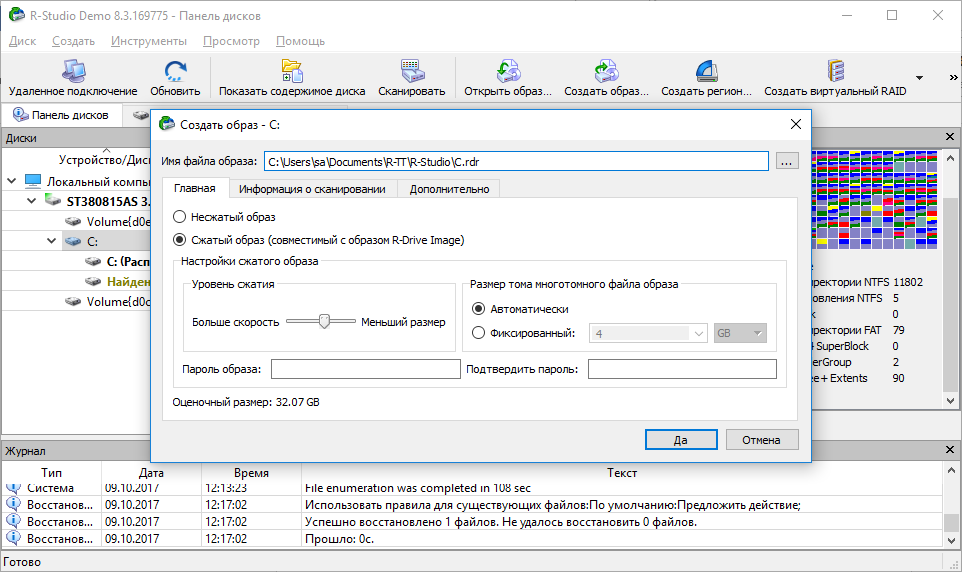Click the Пароль образа password field
Screen dimensions: 962x572
pyautogui.click(x=366, y=369)
